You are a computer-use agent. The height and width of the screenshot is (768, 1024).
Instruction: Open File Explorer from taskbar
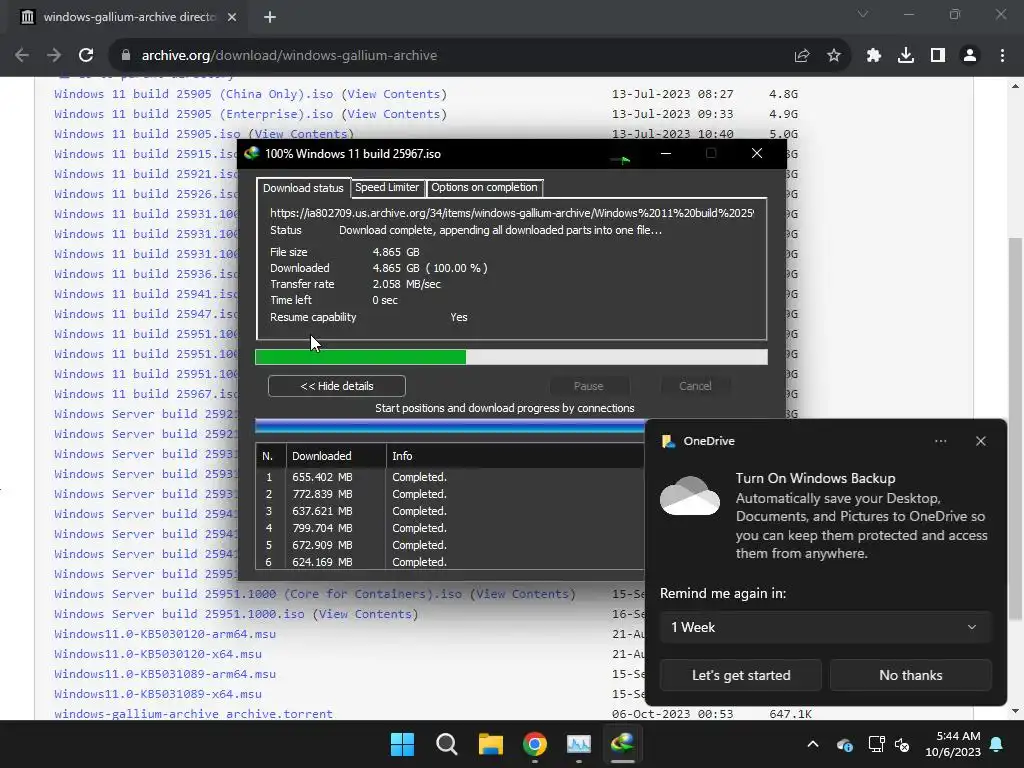490,744
